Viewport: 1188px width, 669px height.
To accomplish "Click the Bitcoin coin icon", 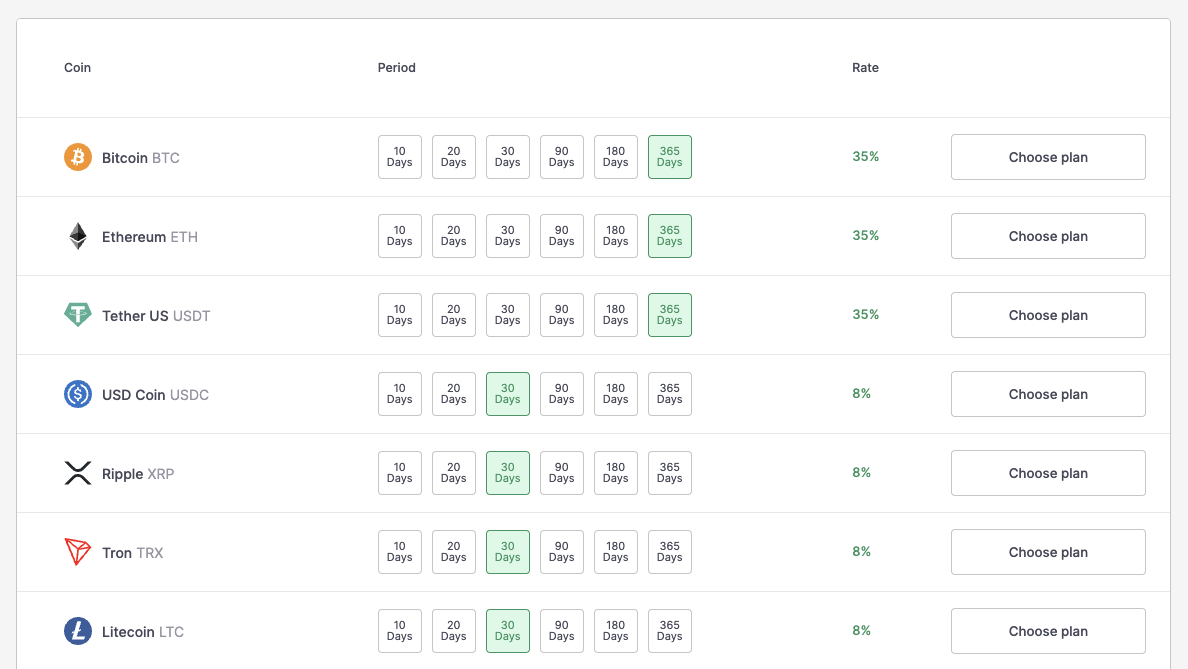I will [x=78, y=157].
